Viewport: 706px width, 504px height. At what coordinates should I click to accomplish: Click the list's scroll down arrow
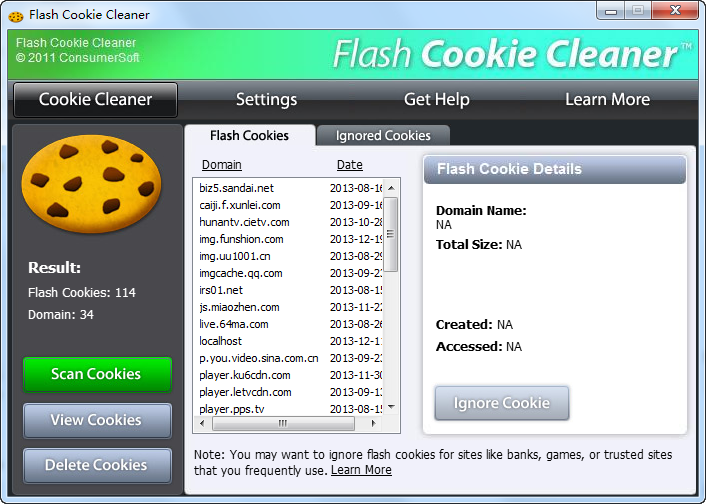click(x=391, y=407)
